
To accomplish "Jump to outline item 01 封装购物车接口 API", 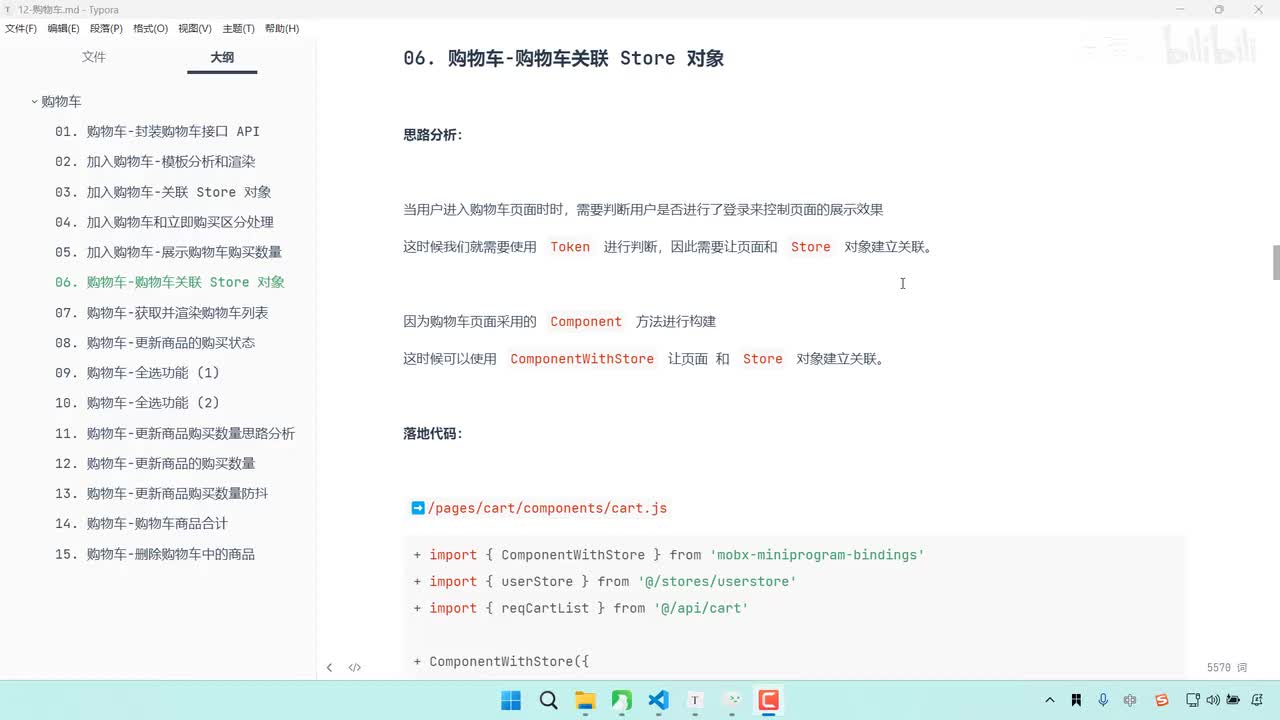I will point(157,132).
